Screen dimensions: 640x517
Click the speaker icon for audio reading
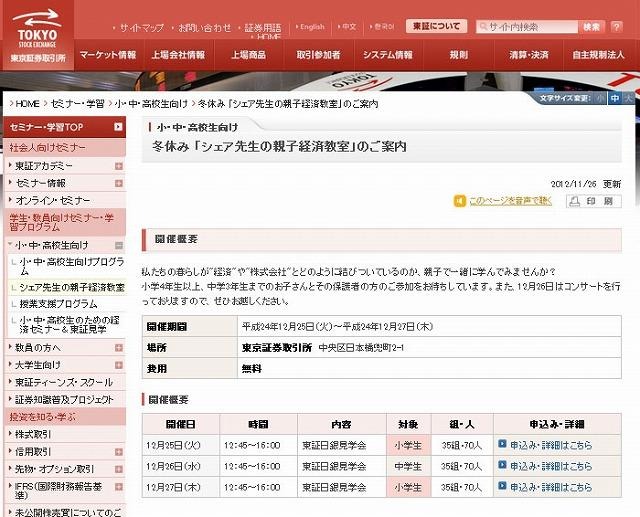click(459, 201)
